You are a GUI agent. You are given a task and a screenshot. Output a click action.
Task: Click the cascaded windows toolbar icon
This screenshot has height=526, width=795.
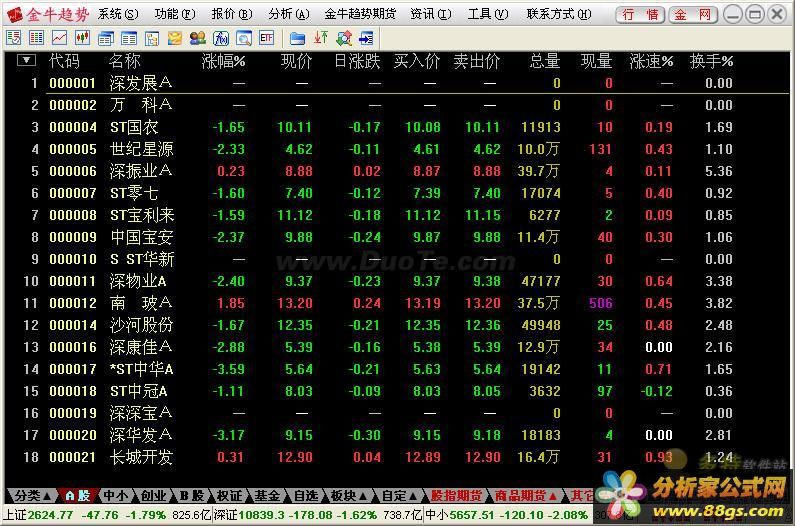105,38
